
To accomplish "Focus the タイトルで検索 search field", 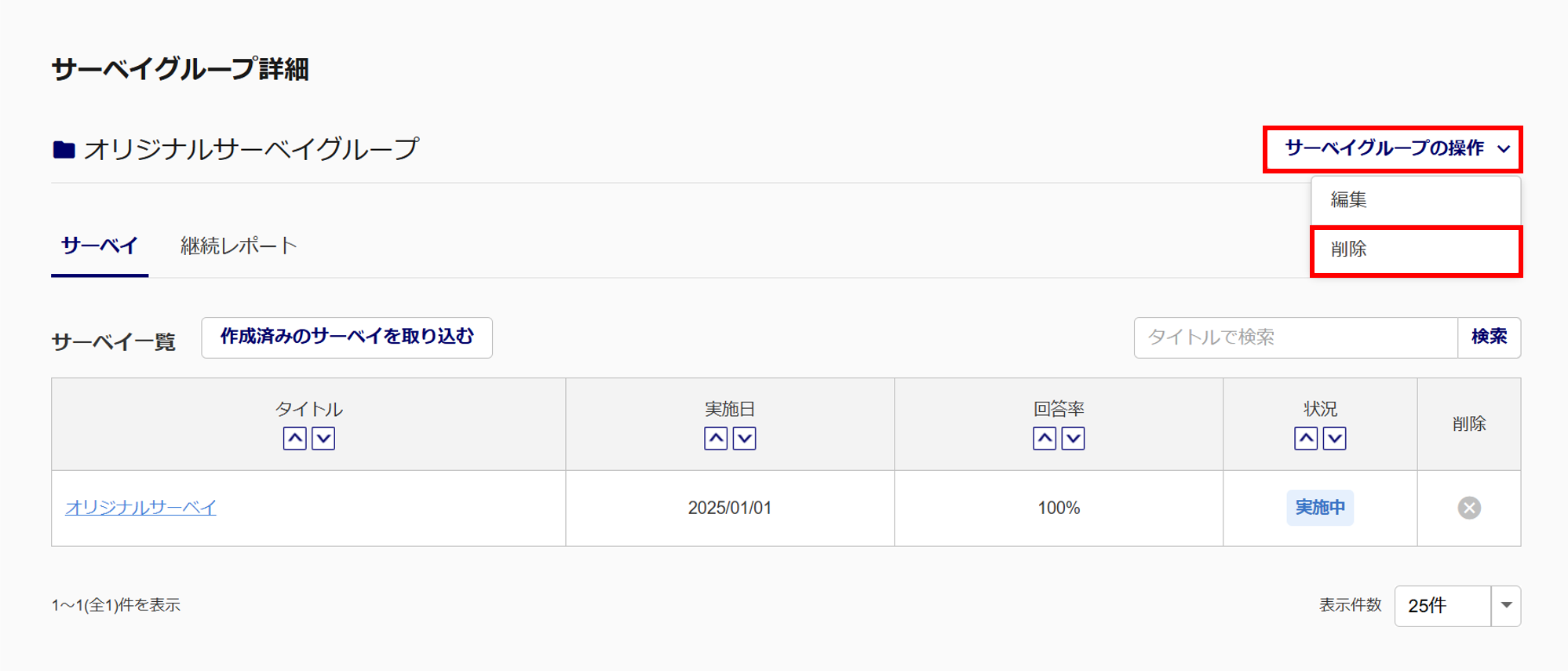I will 1295,337.
